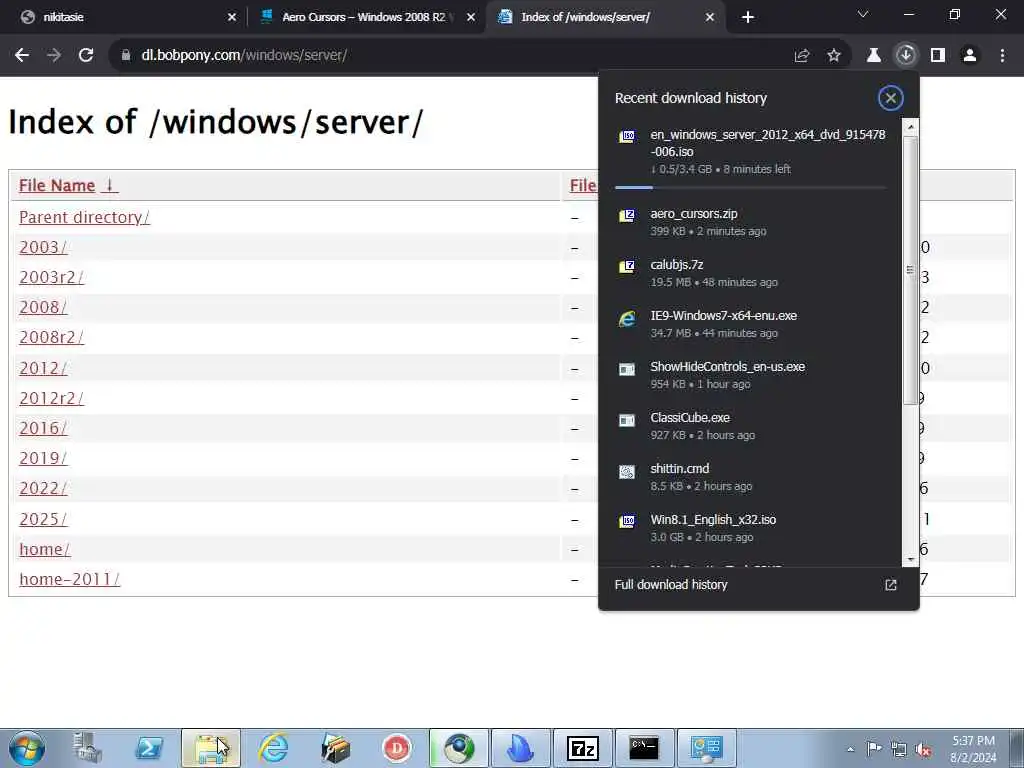The width and height of the screenshot is (1024, 768).
Task: Open the 2012r2/ folder link
Action: [x=52, y=398]
